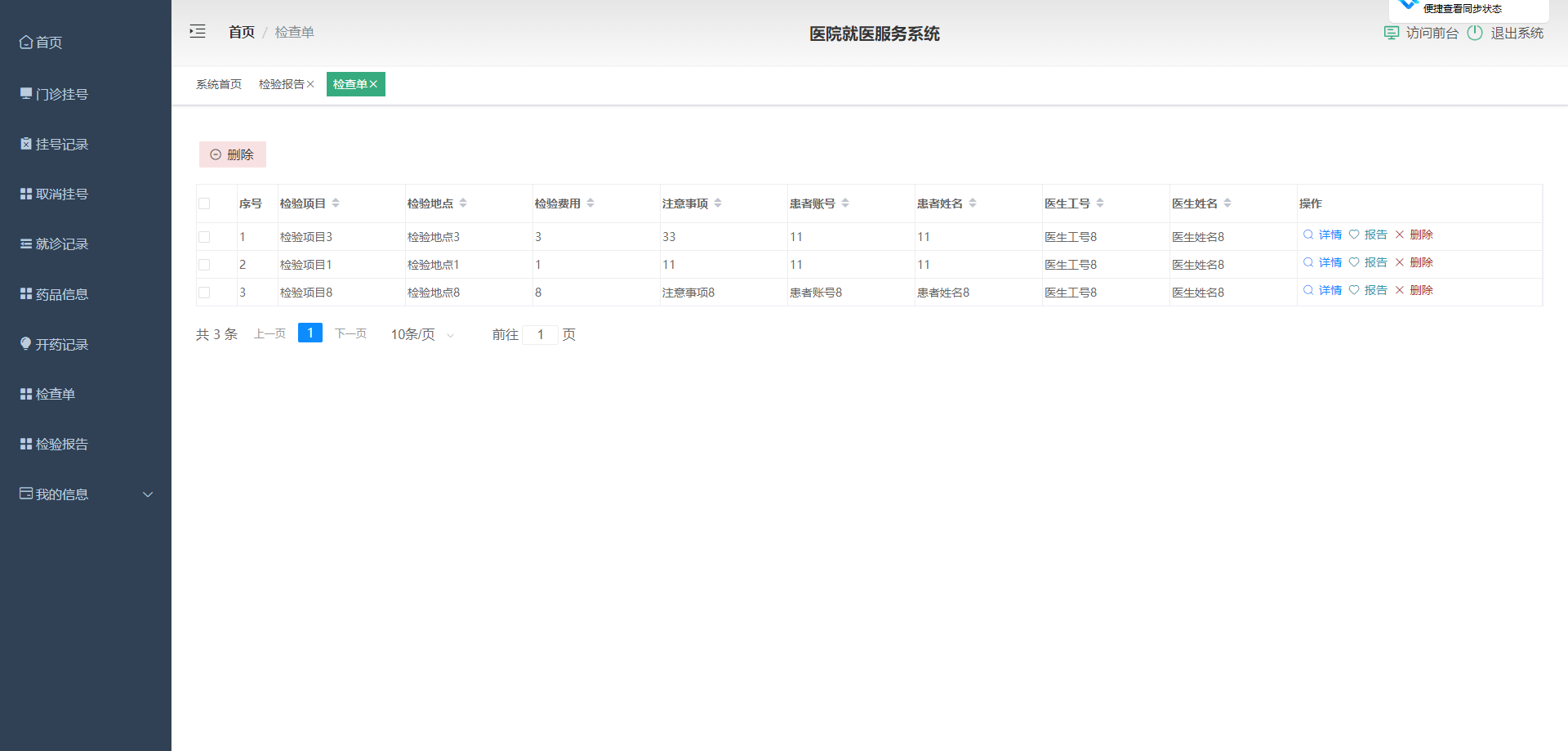Click the X delete icon in row 检验项目8

coord(1400,290)
